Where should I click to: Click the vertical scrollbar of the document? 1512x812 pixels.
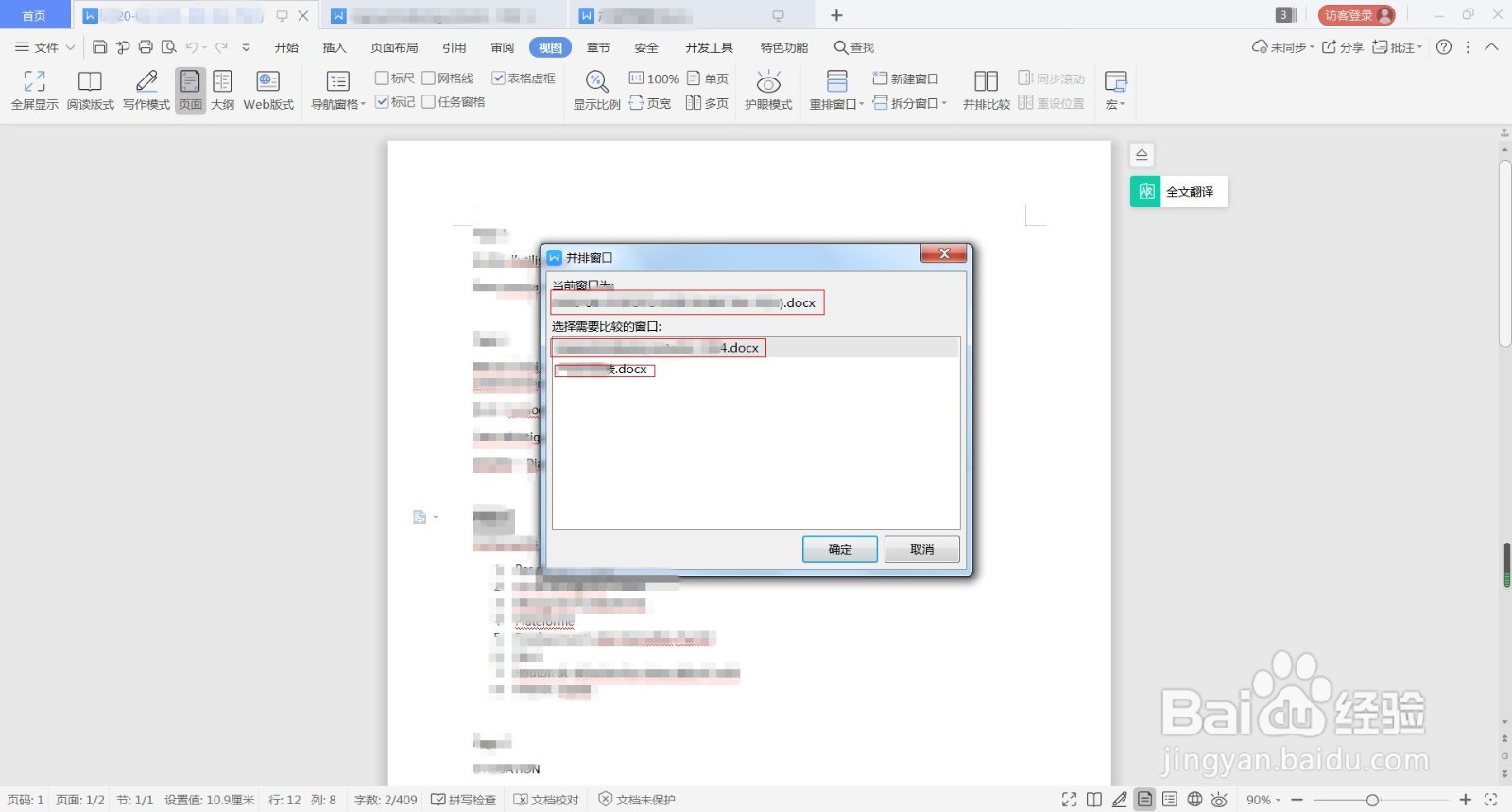1505,253
